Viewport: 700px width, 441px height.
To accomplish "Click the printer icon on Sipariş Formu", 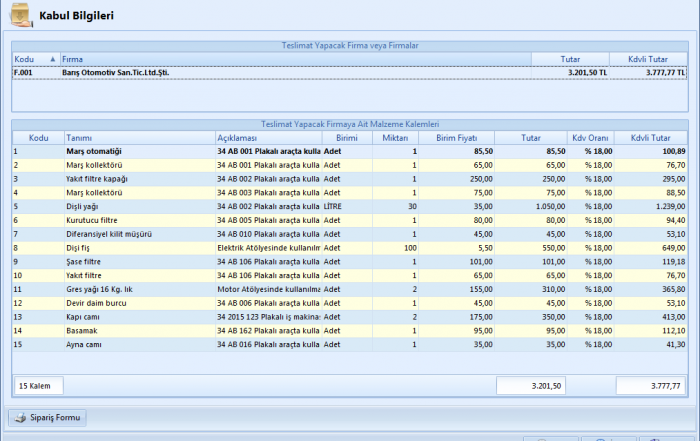I will pyautogui.click(x=19, y=418).
